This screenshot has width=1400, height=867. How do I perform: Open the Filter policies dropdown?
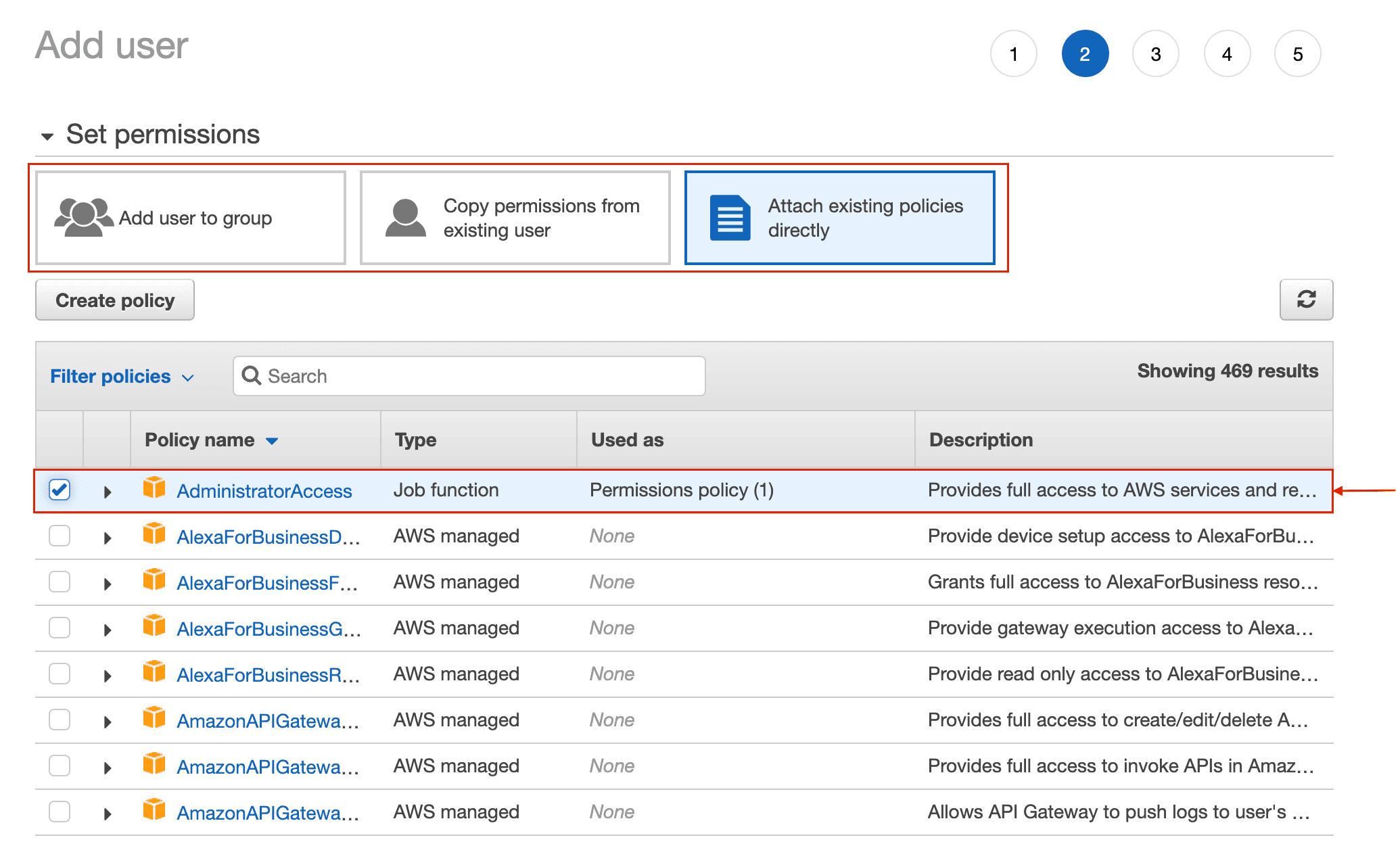[x=122, y=377]
